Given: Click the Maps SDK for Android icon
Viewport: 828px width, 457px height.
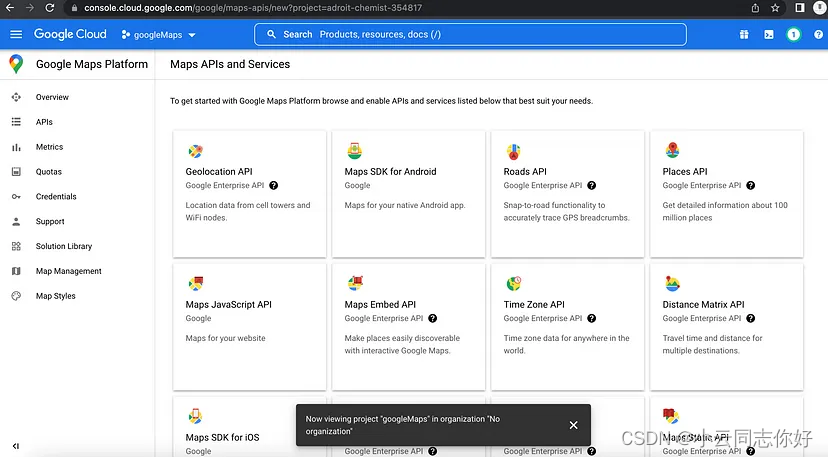Looking at the screenshot, I should [354, 151].
